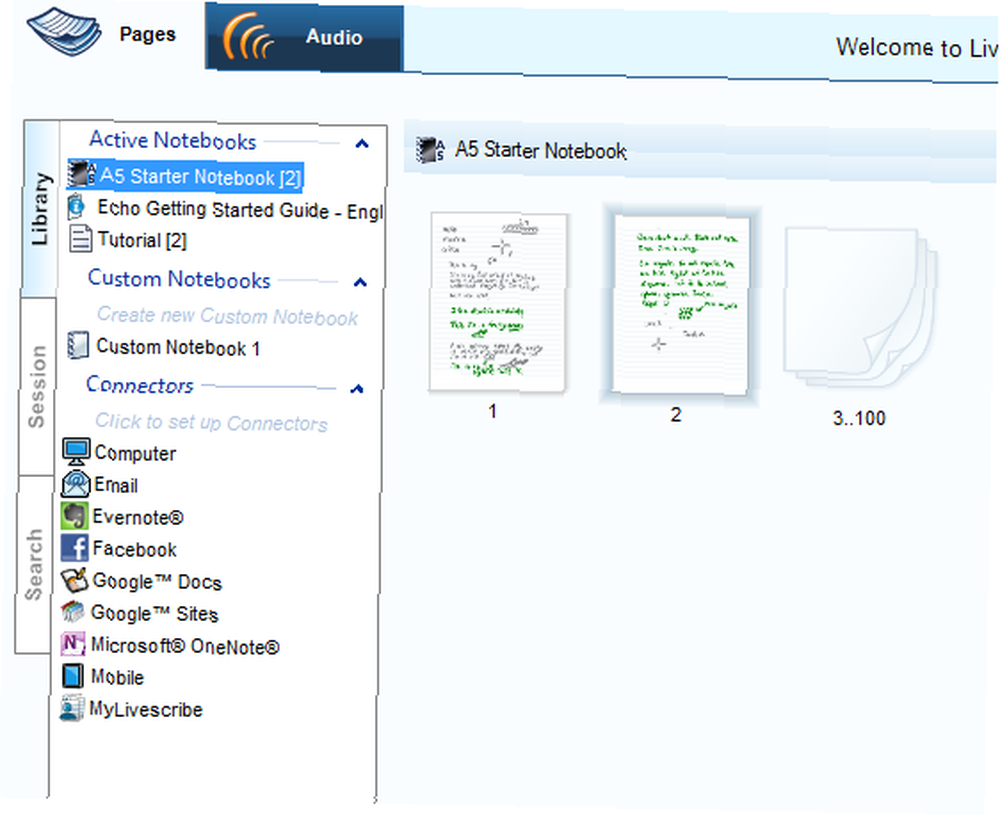Open the Session side tab
Image resolution: width=1000 pixels, height=818 pixels.
point(37,386)
